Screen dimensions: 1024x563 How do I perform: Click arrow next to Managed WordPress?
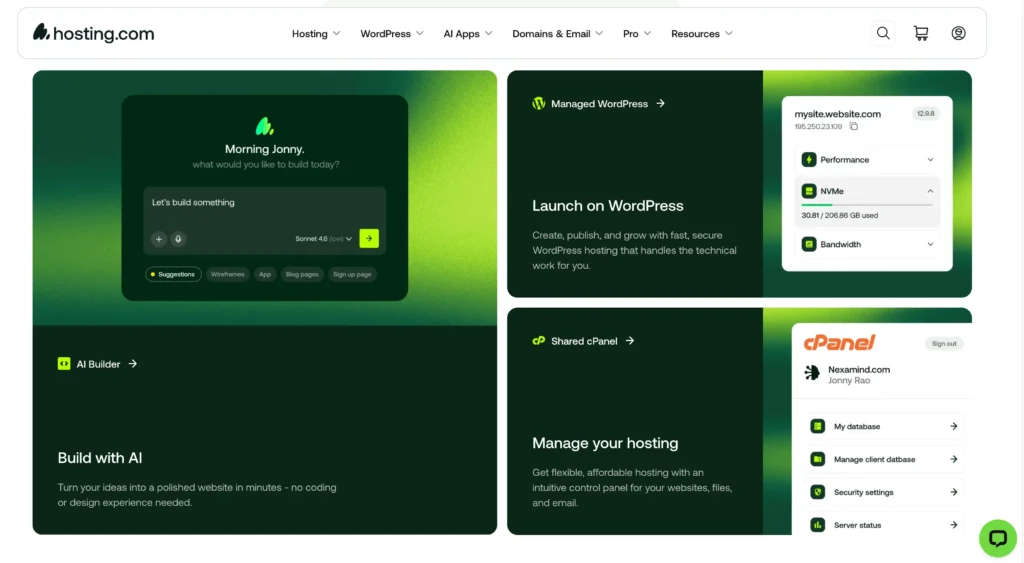tap(660, 103)
